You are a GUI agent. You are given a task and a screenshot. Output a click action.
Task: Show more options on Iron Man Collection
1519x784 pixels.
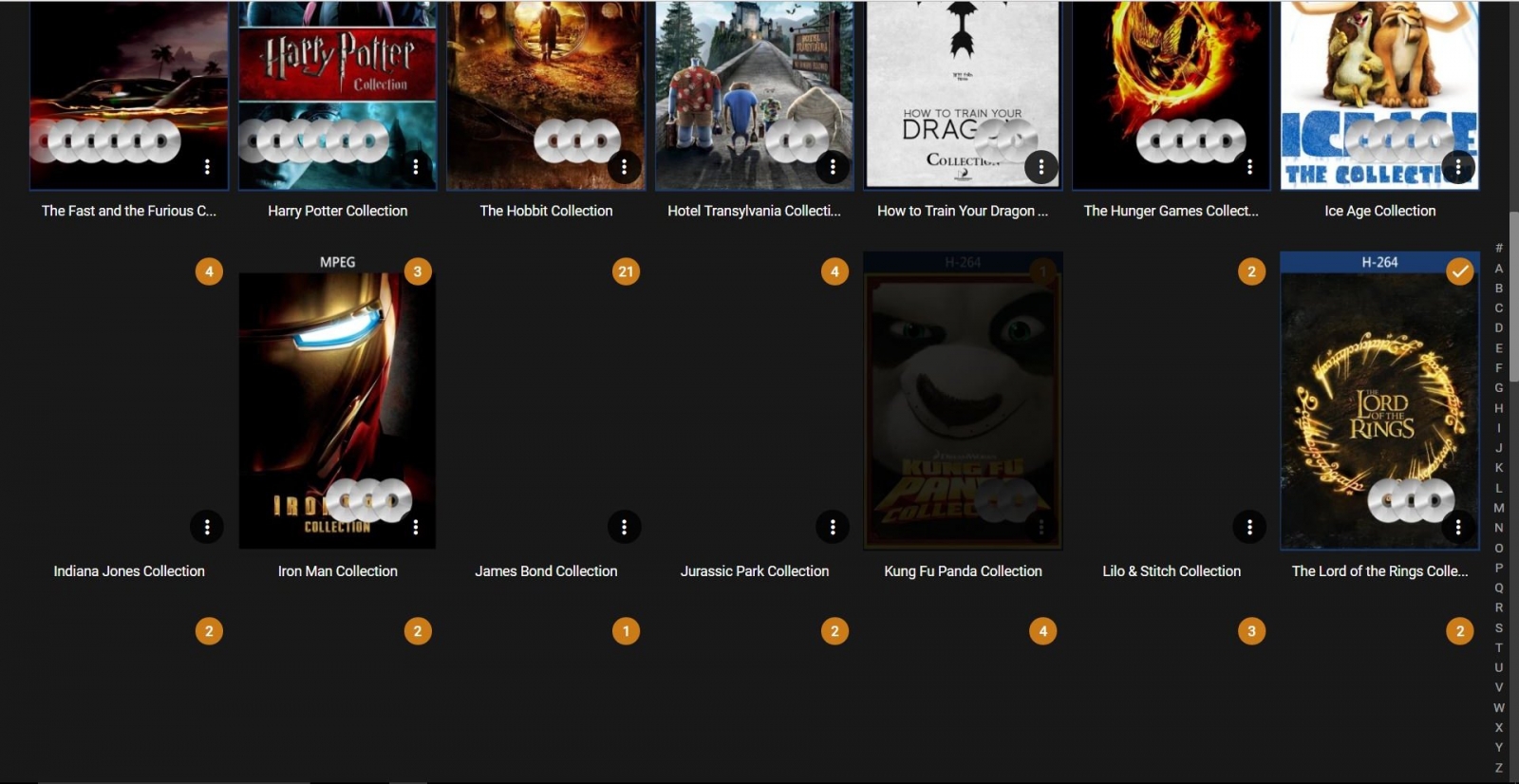tap(415, 527)
